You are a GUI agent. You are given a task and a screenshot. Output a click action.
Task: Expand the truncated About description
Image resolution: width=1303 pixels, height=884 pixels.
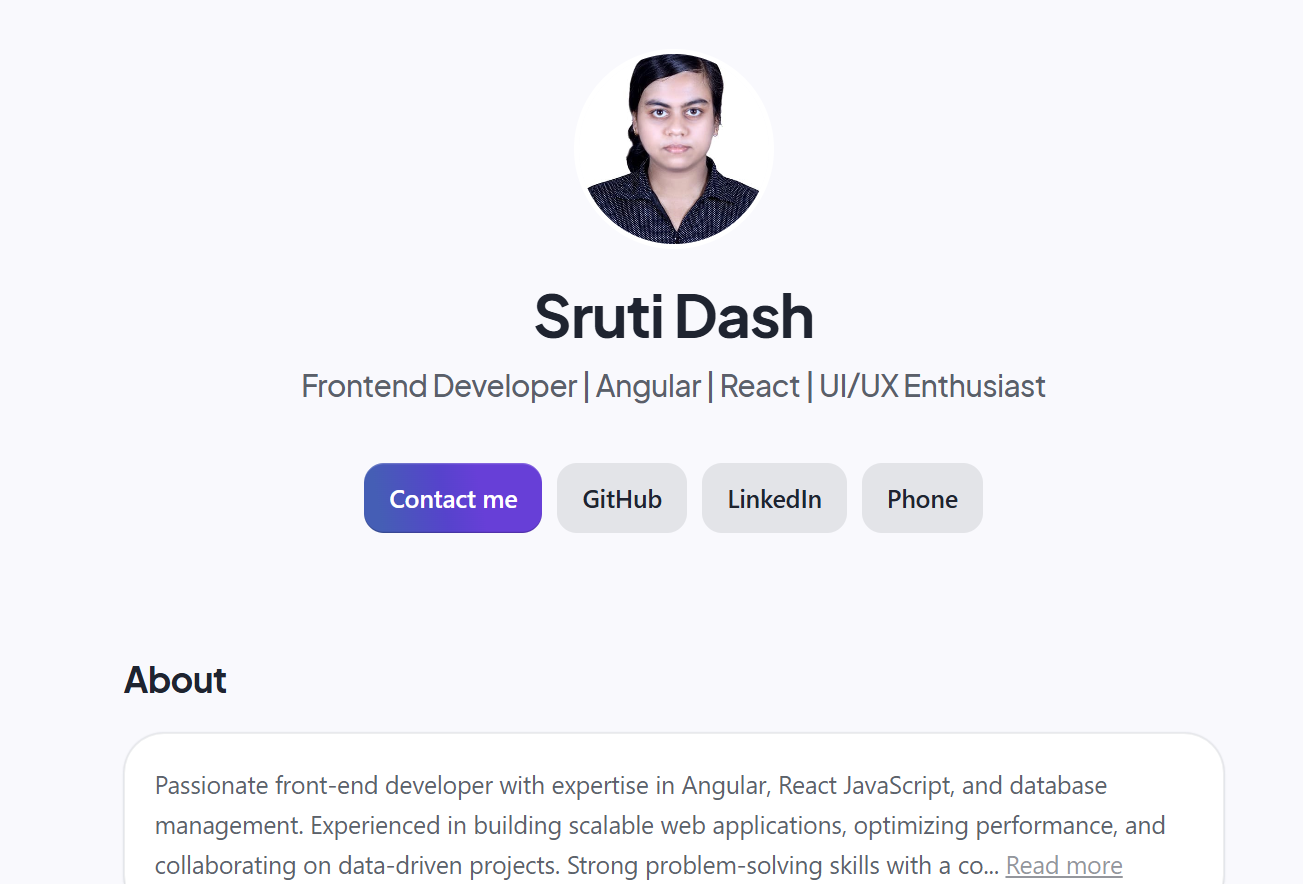[x=1063, y=865]
